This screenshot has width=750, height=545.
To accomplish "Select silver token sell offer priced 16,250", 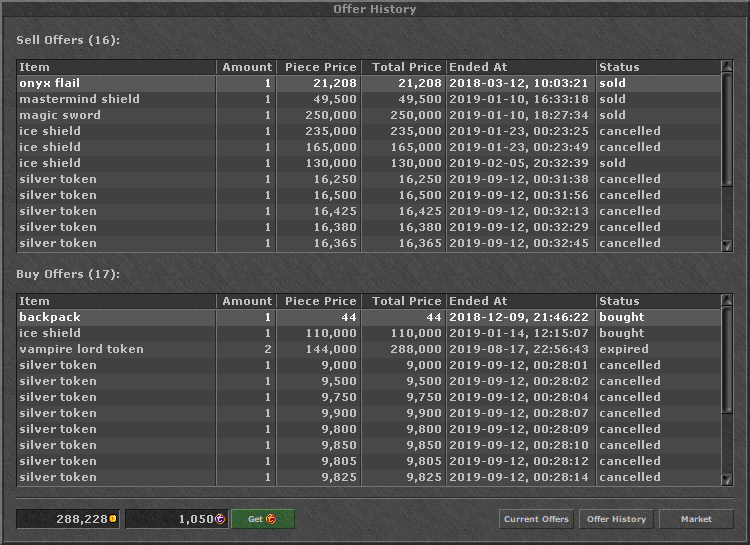I will coord(369,179).
